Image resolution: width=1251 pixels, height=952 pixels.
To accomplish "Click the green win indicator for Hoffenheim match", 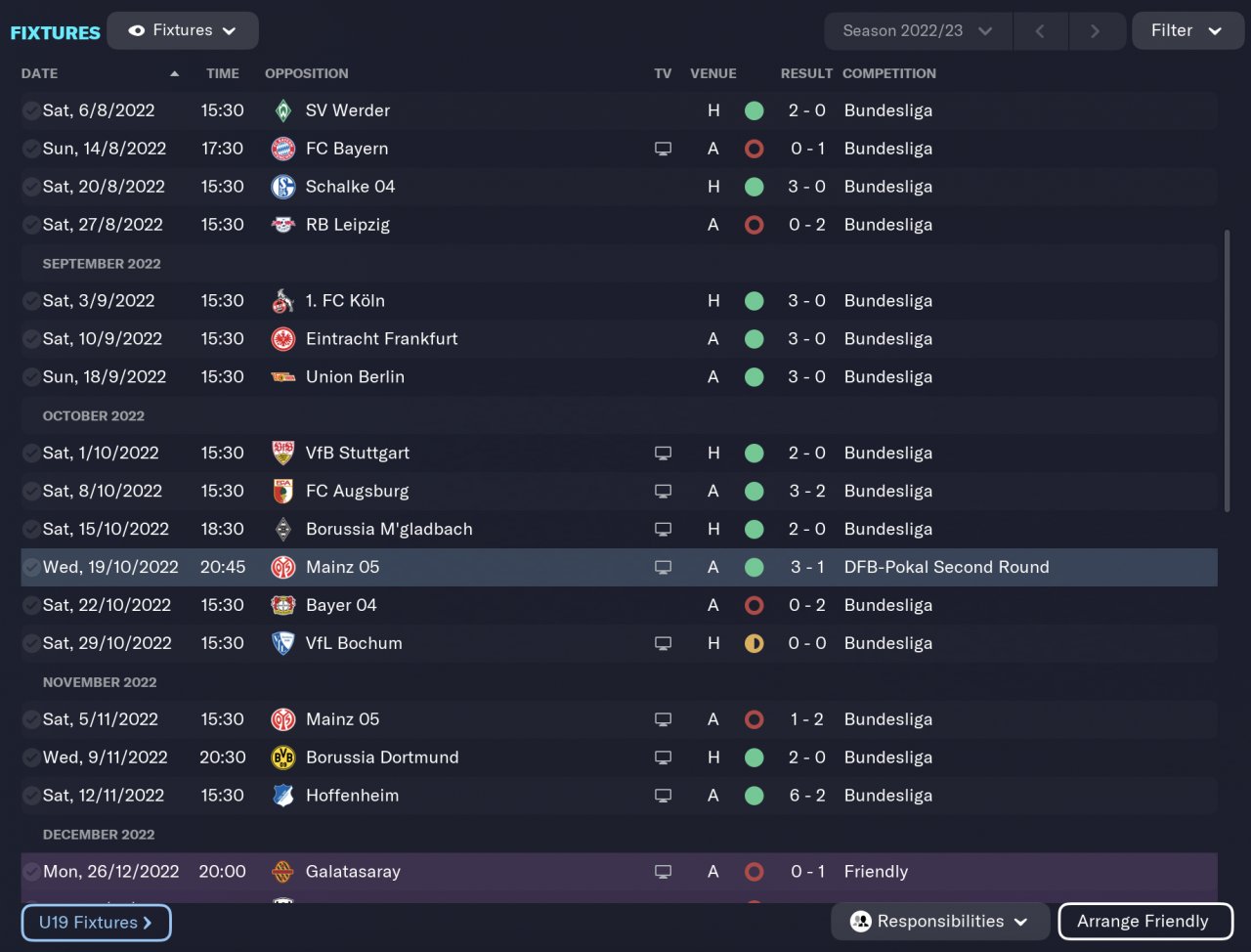I will [x=754, y=796].
